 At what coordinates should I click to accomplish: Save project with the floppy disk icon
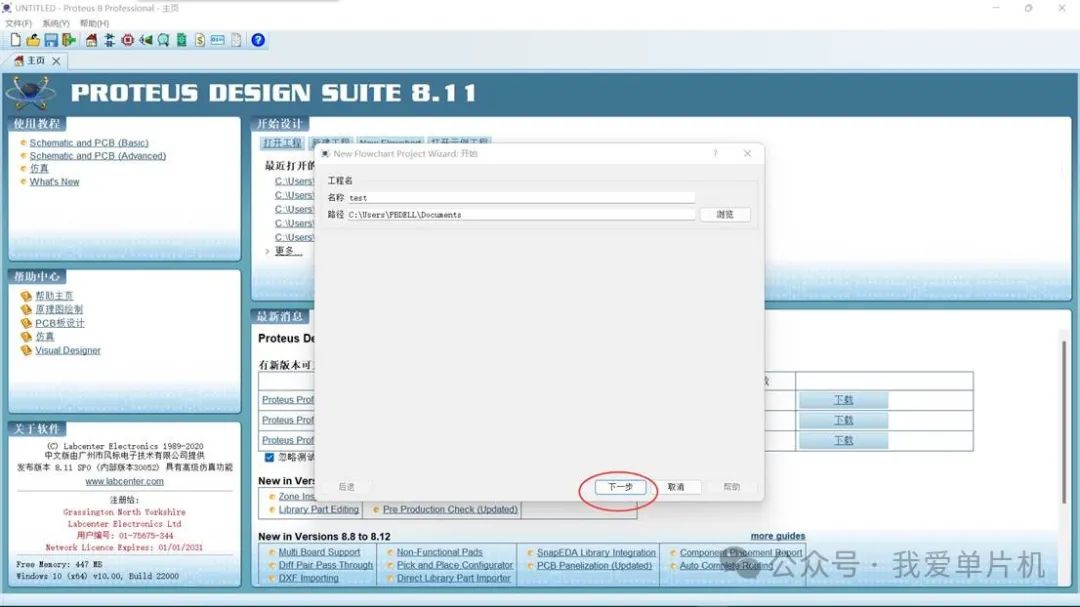pos(51,40)
